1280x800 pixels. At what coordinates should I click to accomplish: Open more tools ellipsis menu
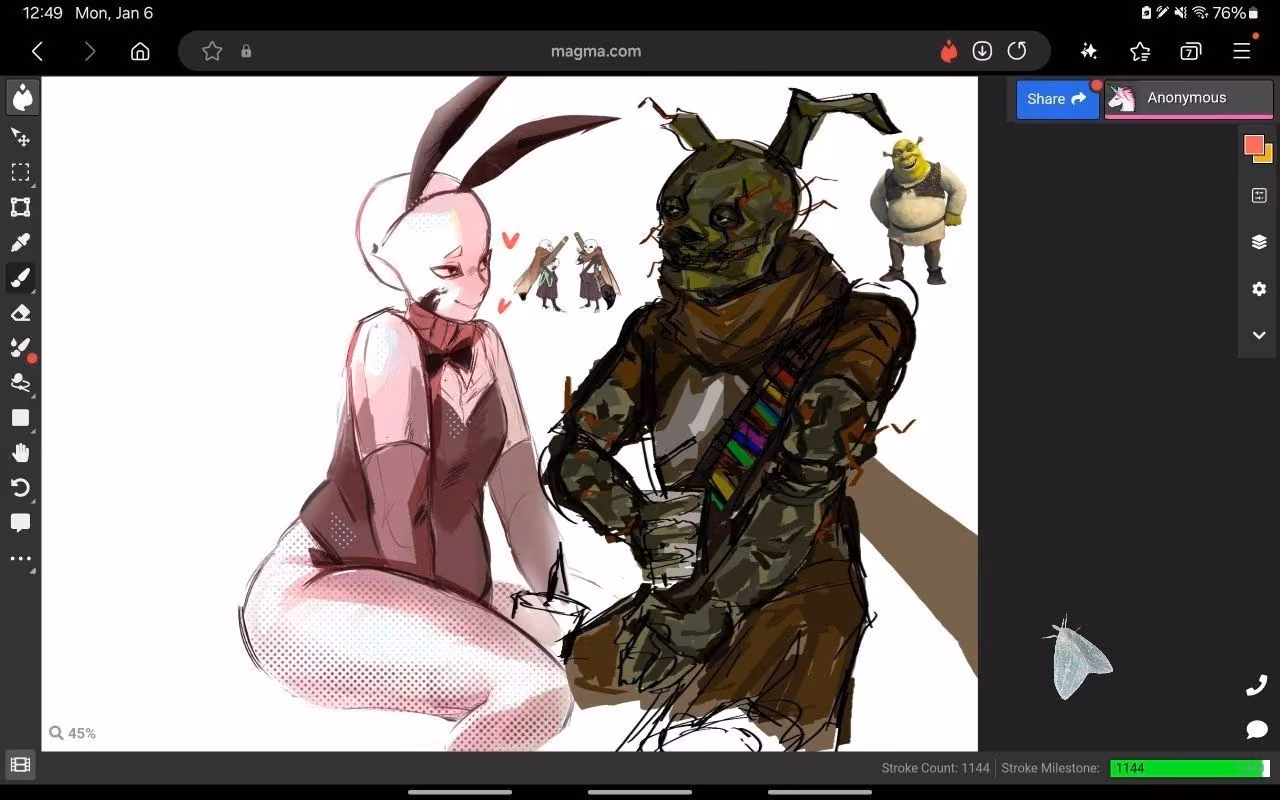point(21,559)
